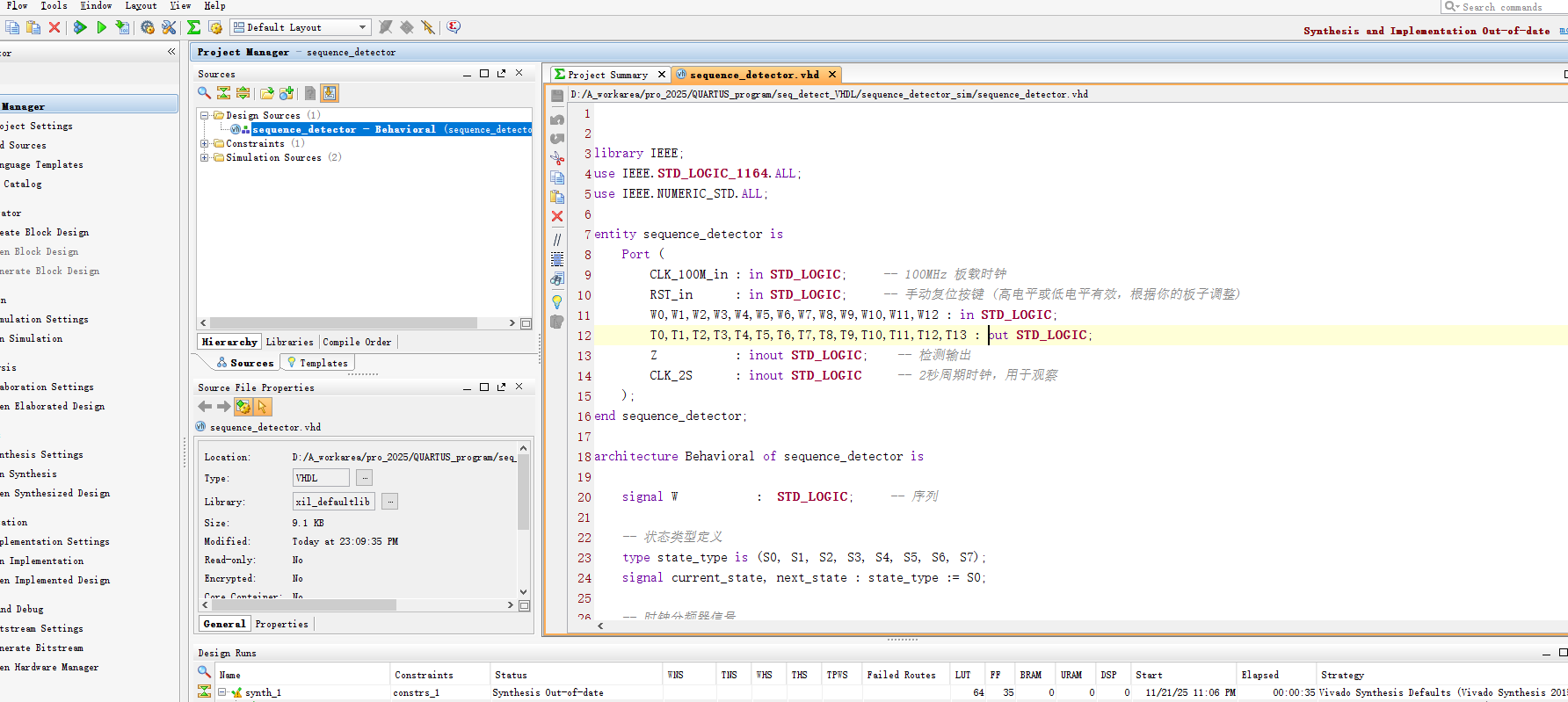This screenshot has width=1568, height=702.
Task: Click the Copy icon in main toolbar
Action: [x=12, y=27]
